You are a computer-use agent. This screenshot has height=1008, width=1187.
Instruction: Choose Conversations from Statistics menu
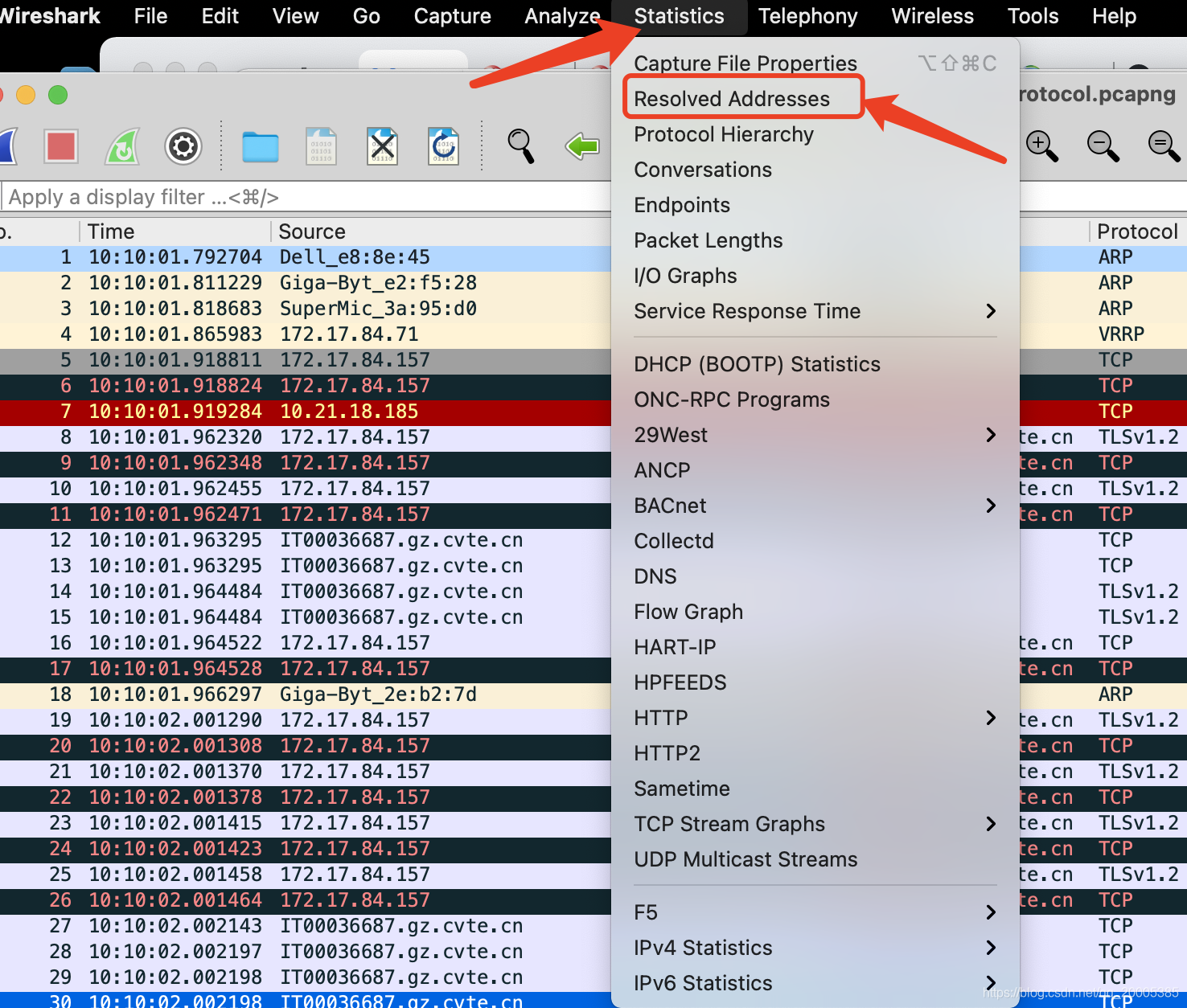pyautogui.click(x=815, y=170)
